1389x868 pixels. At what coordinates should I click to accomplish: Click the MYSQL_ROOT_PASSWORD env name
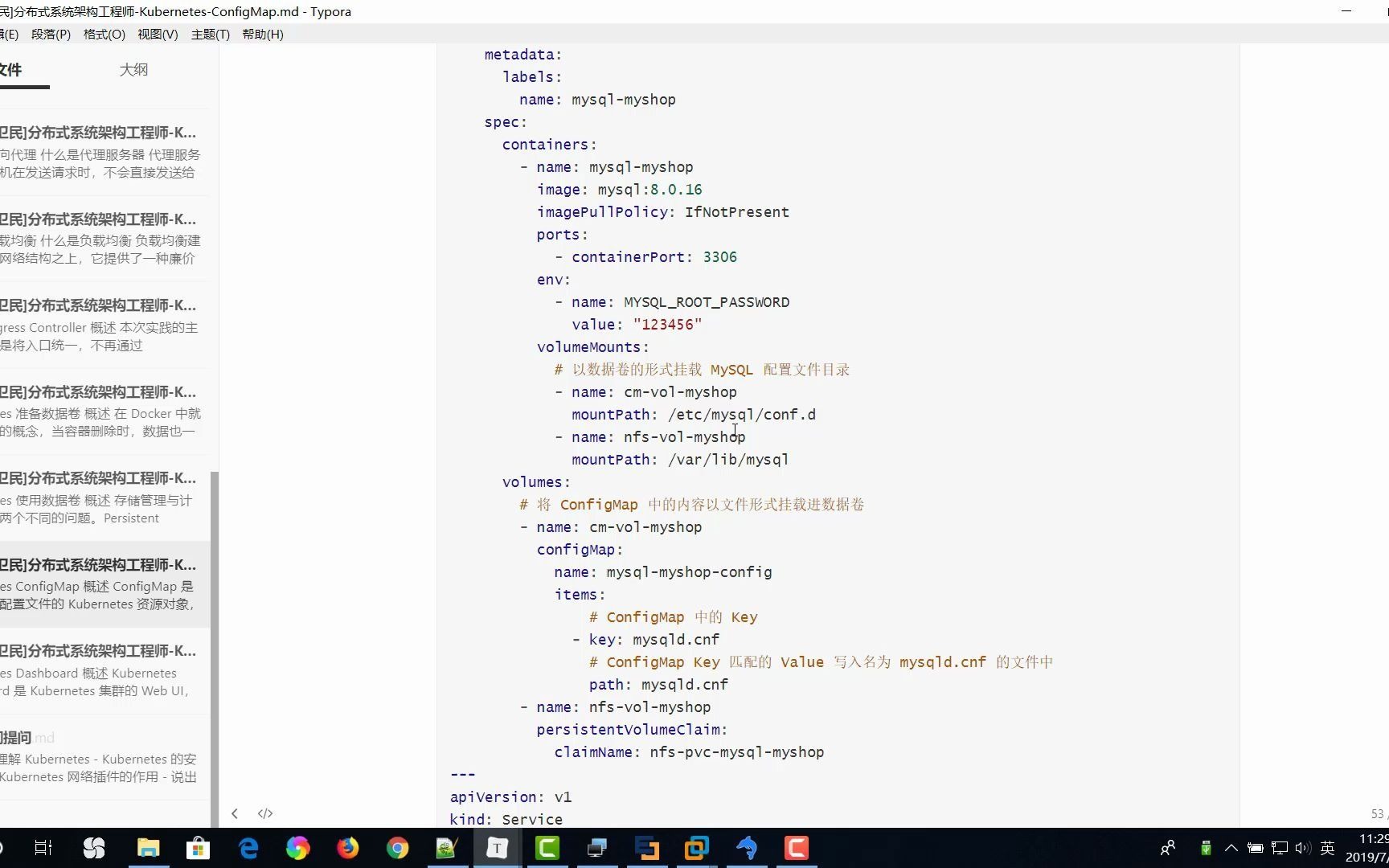tap(707, 302)
